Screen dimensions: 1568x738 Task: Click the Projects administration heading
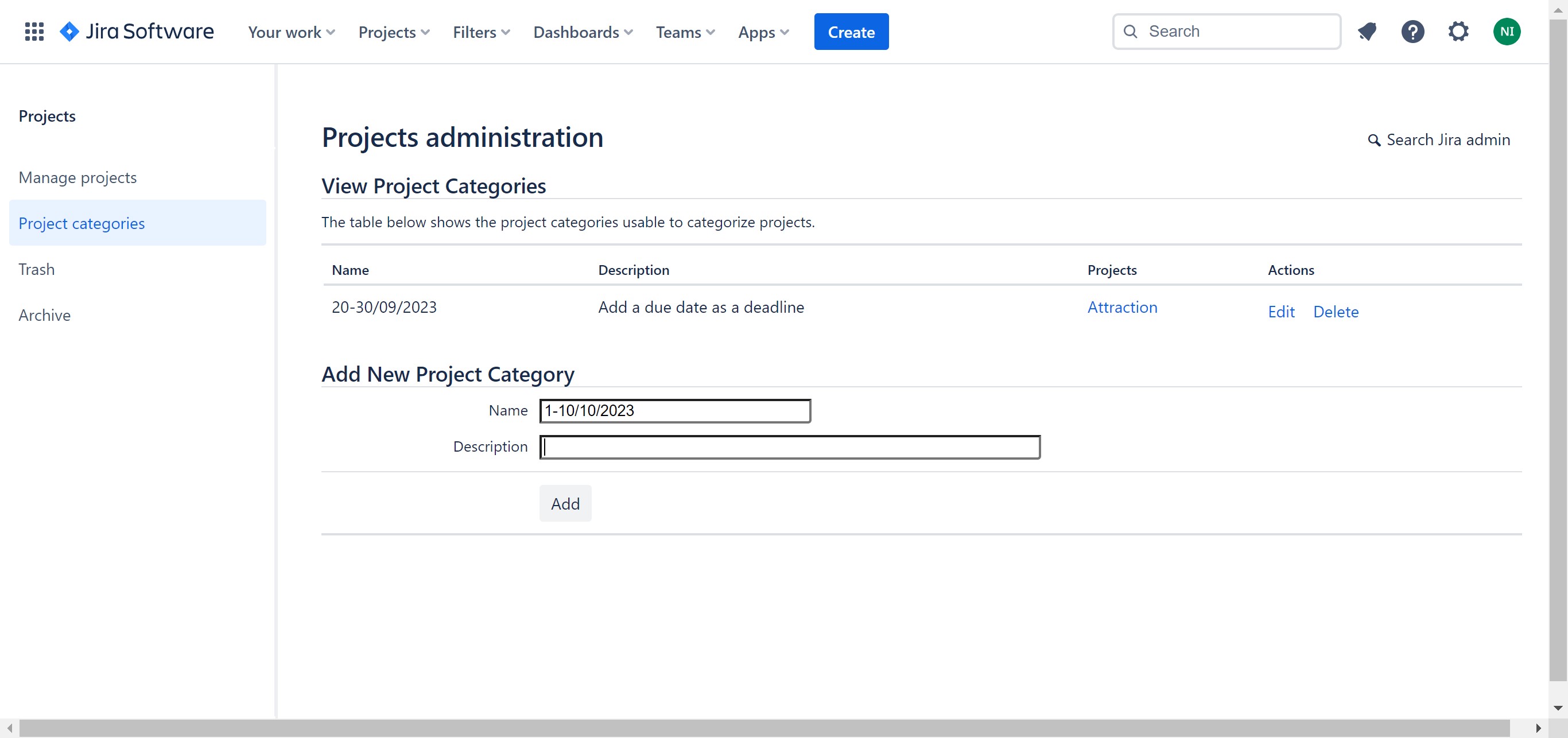(x=462, y=138)
